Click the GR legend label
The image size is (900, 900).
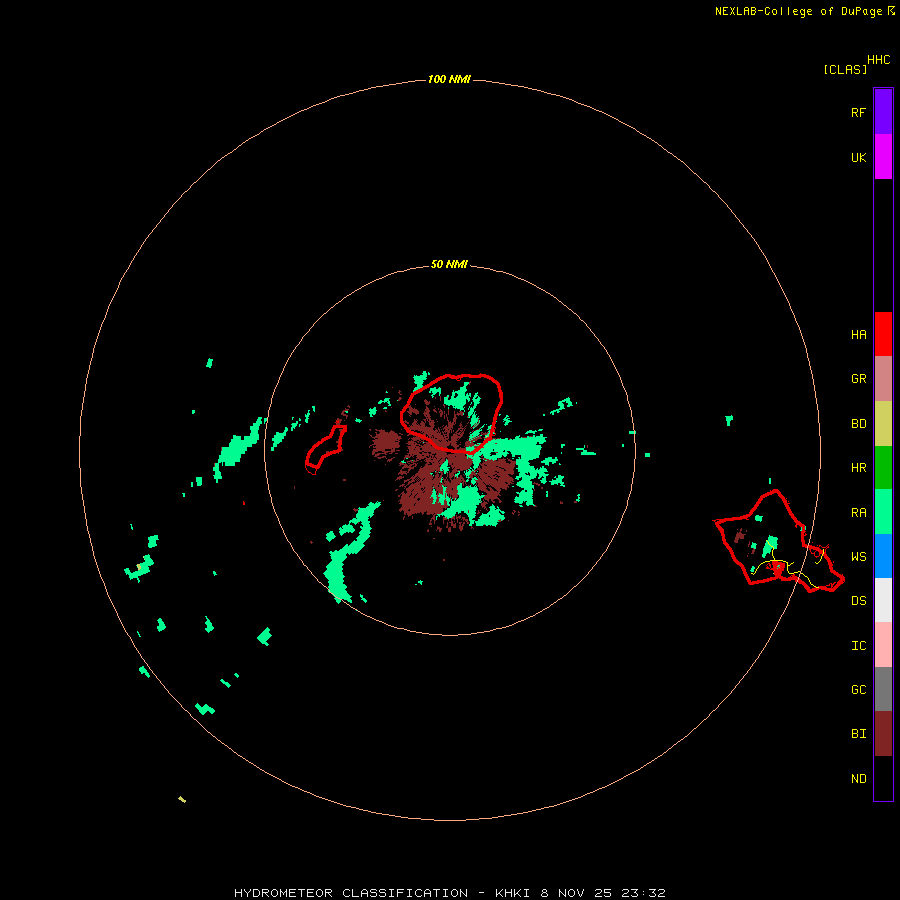[x=858, y=379]
